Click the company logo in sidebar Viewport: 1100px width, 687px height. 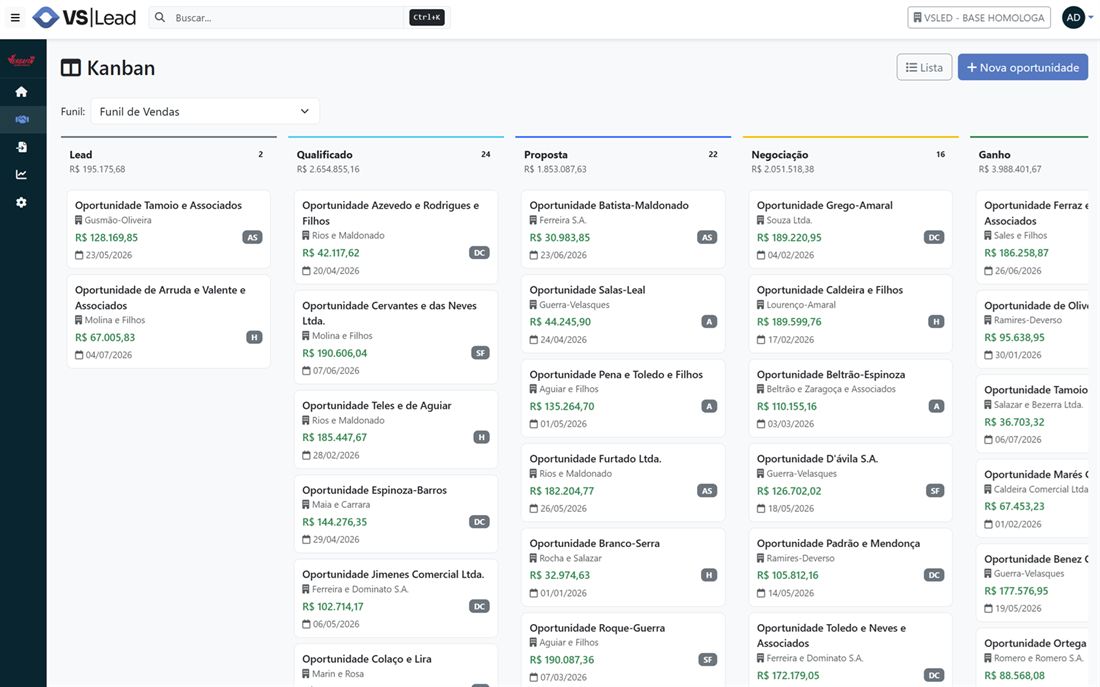[x=22, y=60]
